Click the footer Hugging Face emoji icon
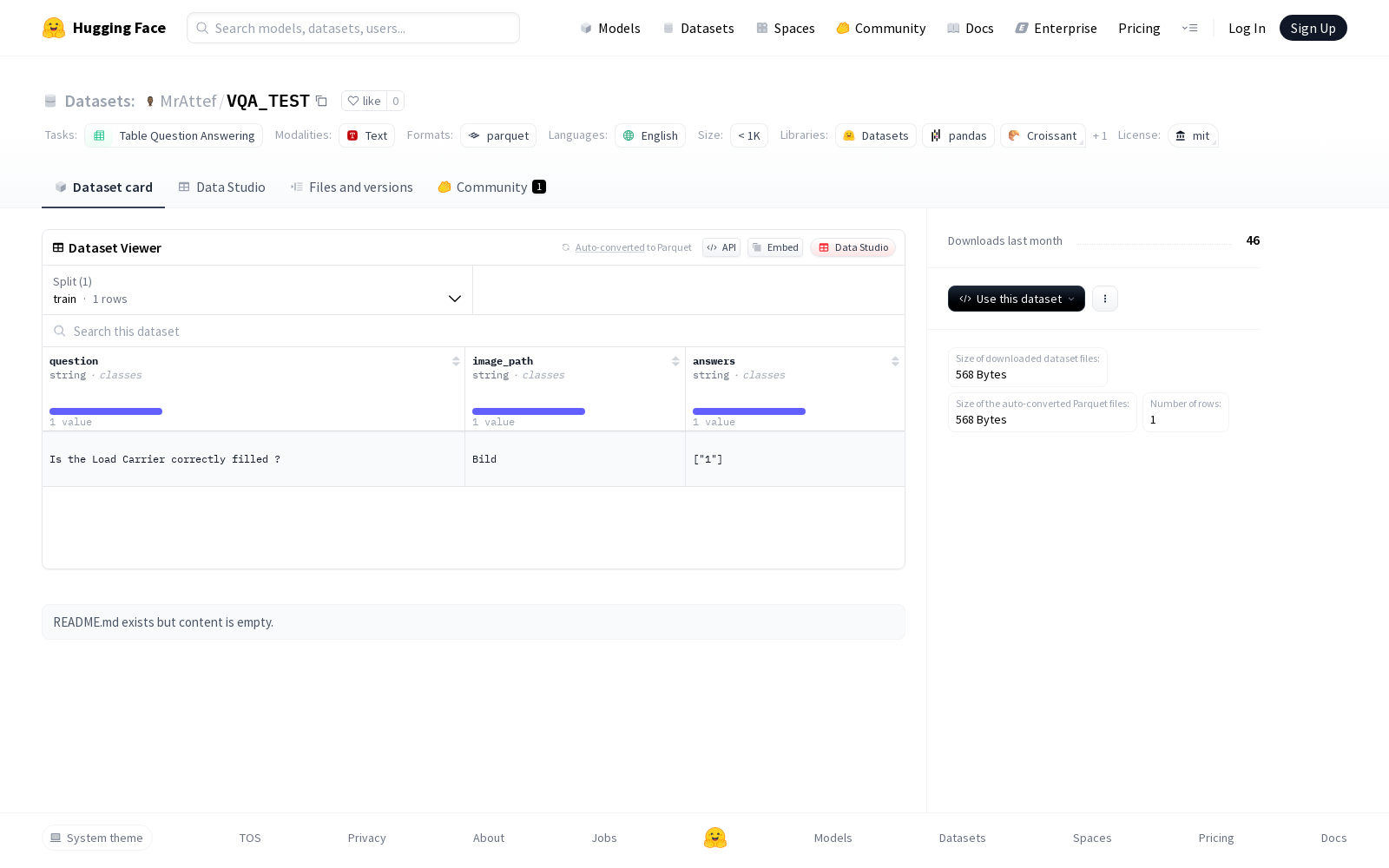 [x=715, y=838]
